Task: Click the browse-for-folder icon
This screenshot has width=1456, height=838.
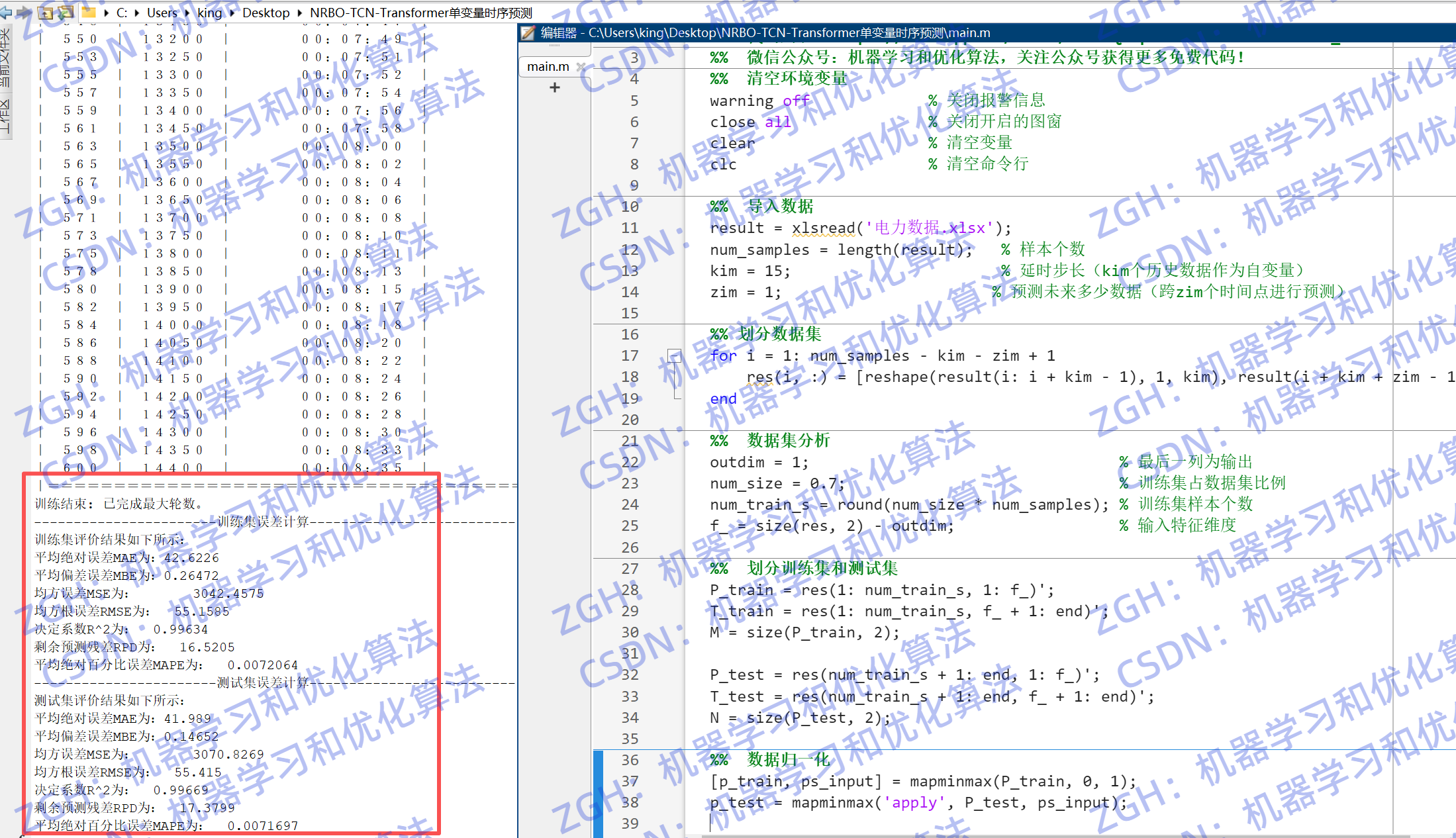Action: point(66,12)
